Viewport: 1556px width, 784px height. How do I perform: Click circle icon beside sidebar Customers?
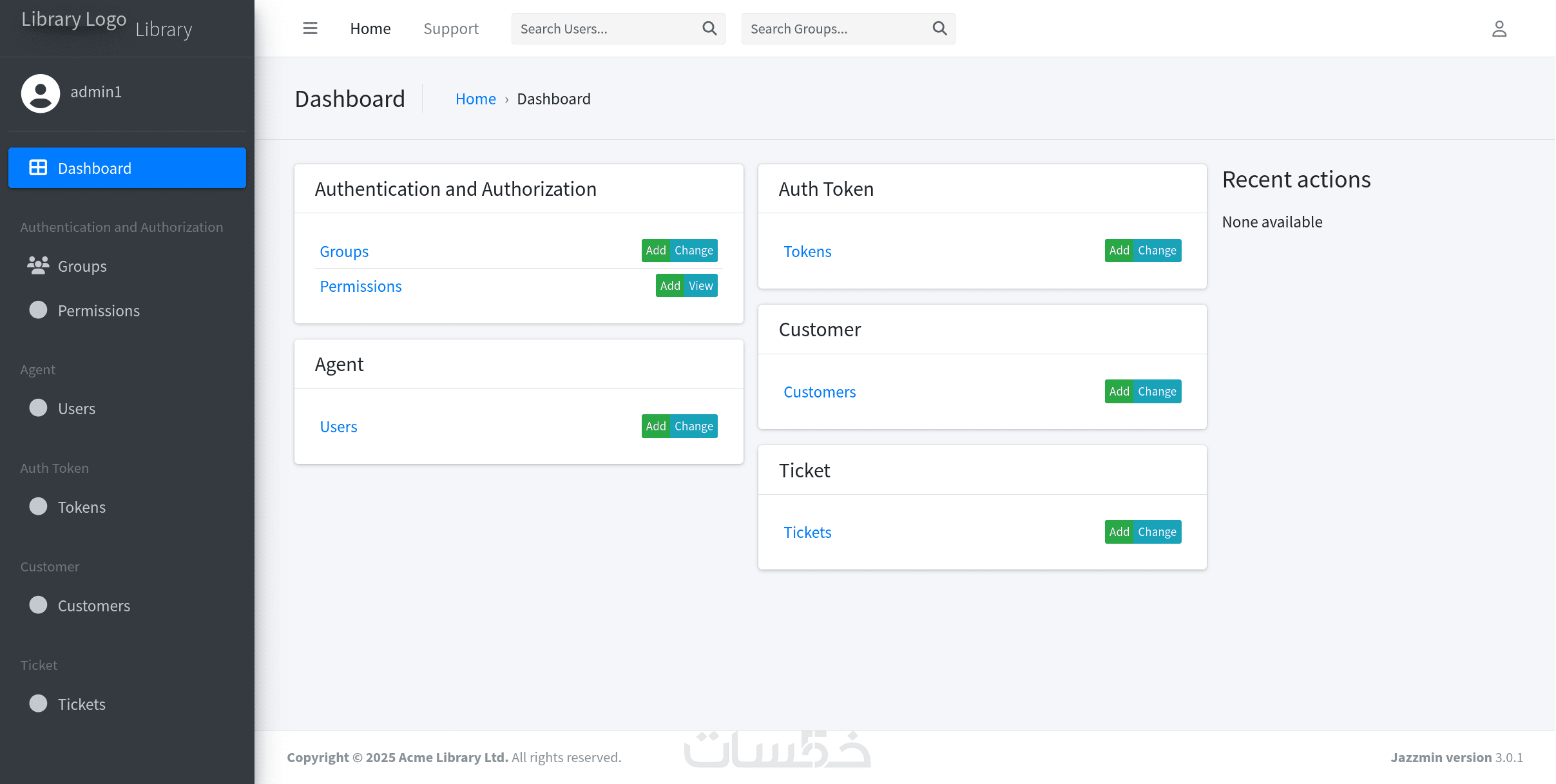click(38, 605)
